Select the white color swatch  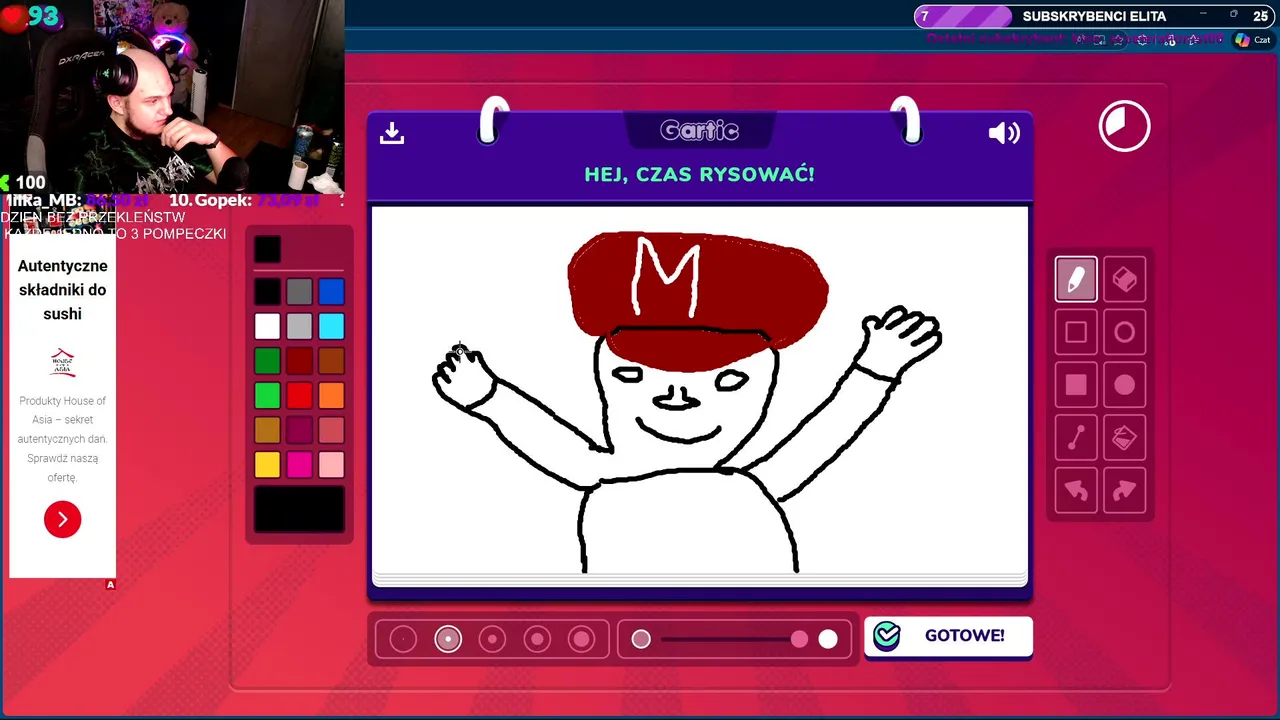point(267,326)
